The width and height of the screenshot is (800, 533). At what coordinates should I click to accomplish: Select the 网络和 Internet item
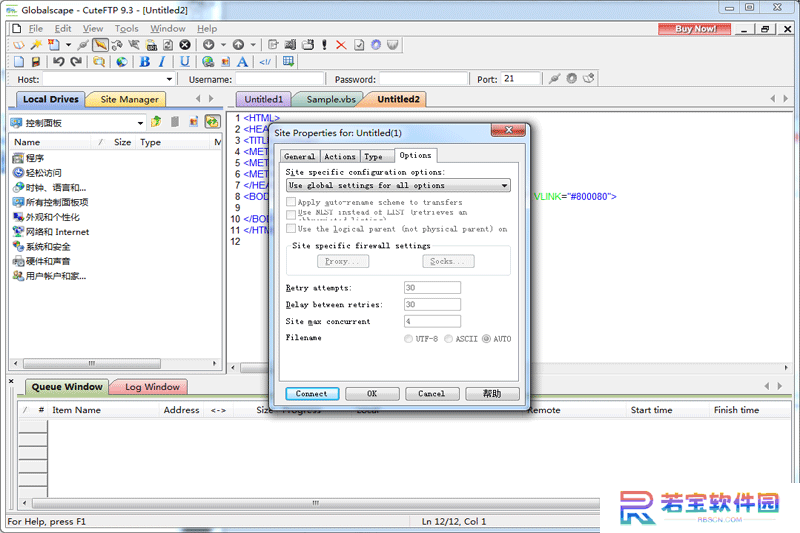pos(51,232)
